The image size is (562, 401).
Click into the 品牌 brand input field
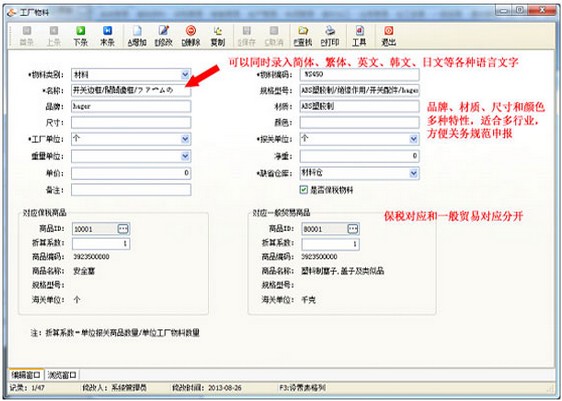[x=131, y=106]
